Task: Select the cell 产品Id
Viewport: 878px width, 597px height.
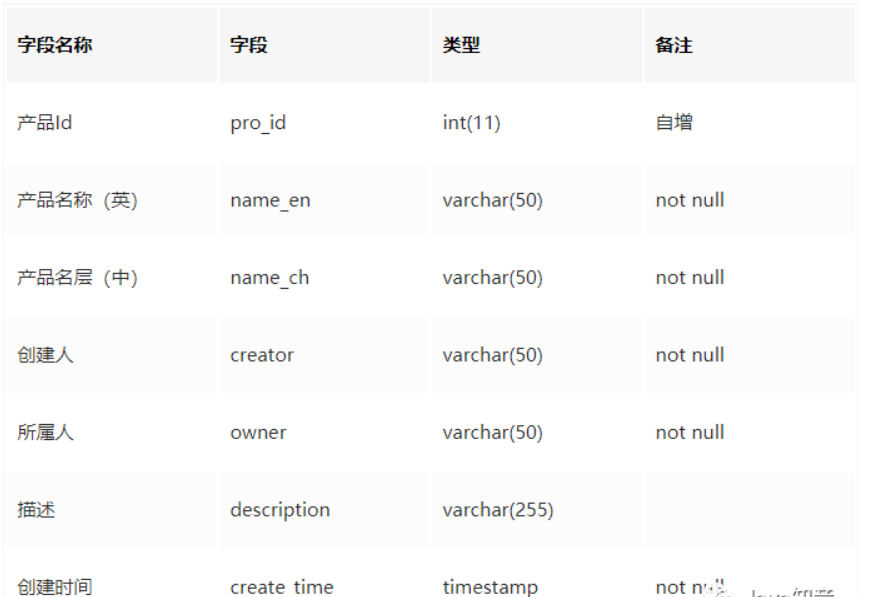Action: (x=111, y=123)
